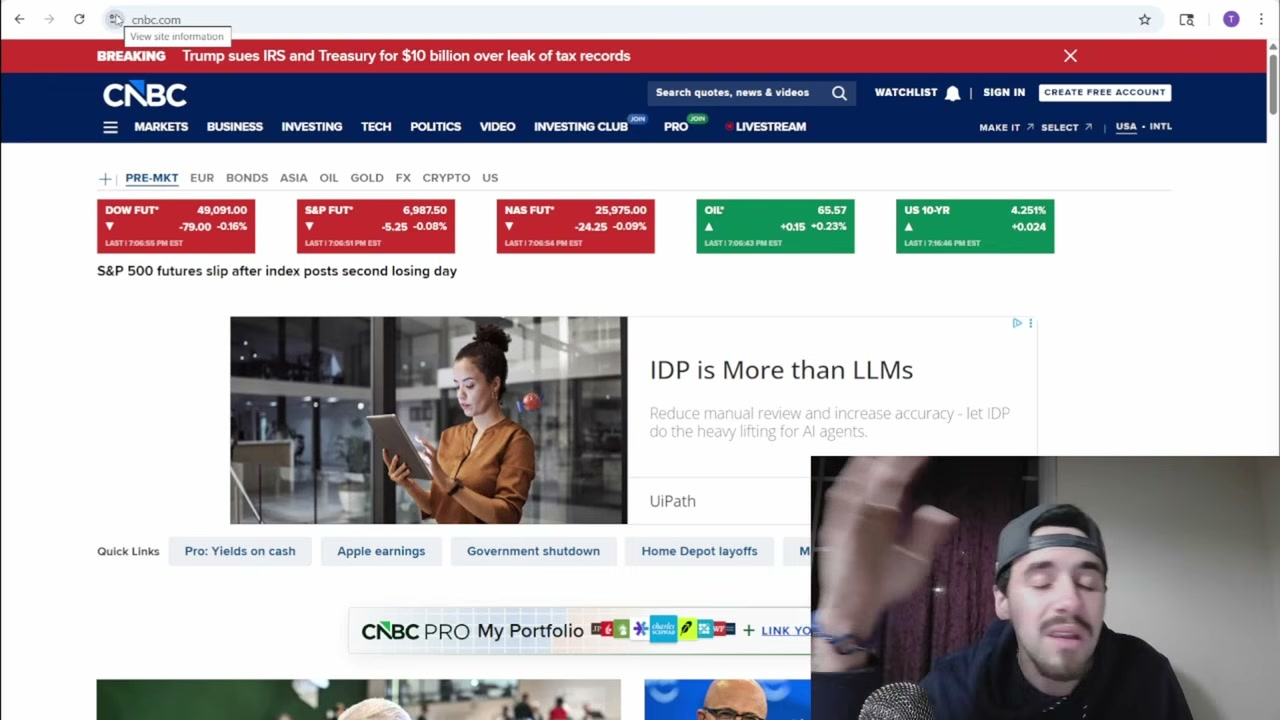Viewport: 1280px width, 720px height.
Task: Select the BONDS market tab
Action: click(x=247, y=178)
